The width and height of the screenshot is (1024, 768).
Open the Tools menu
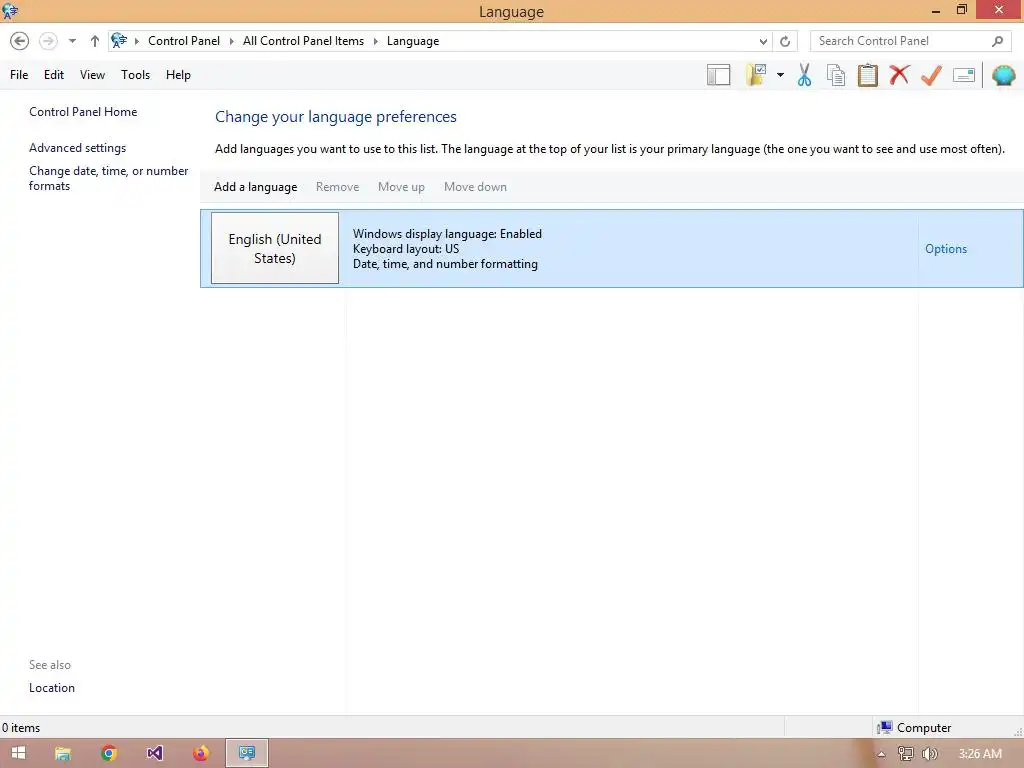[135, 75]
